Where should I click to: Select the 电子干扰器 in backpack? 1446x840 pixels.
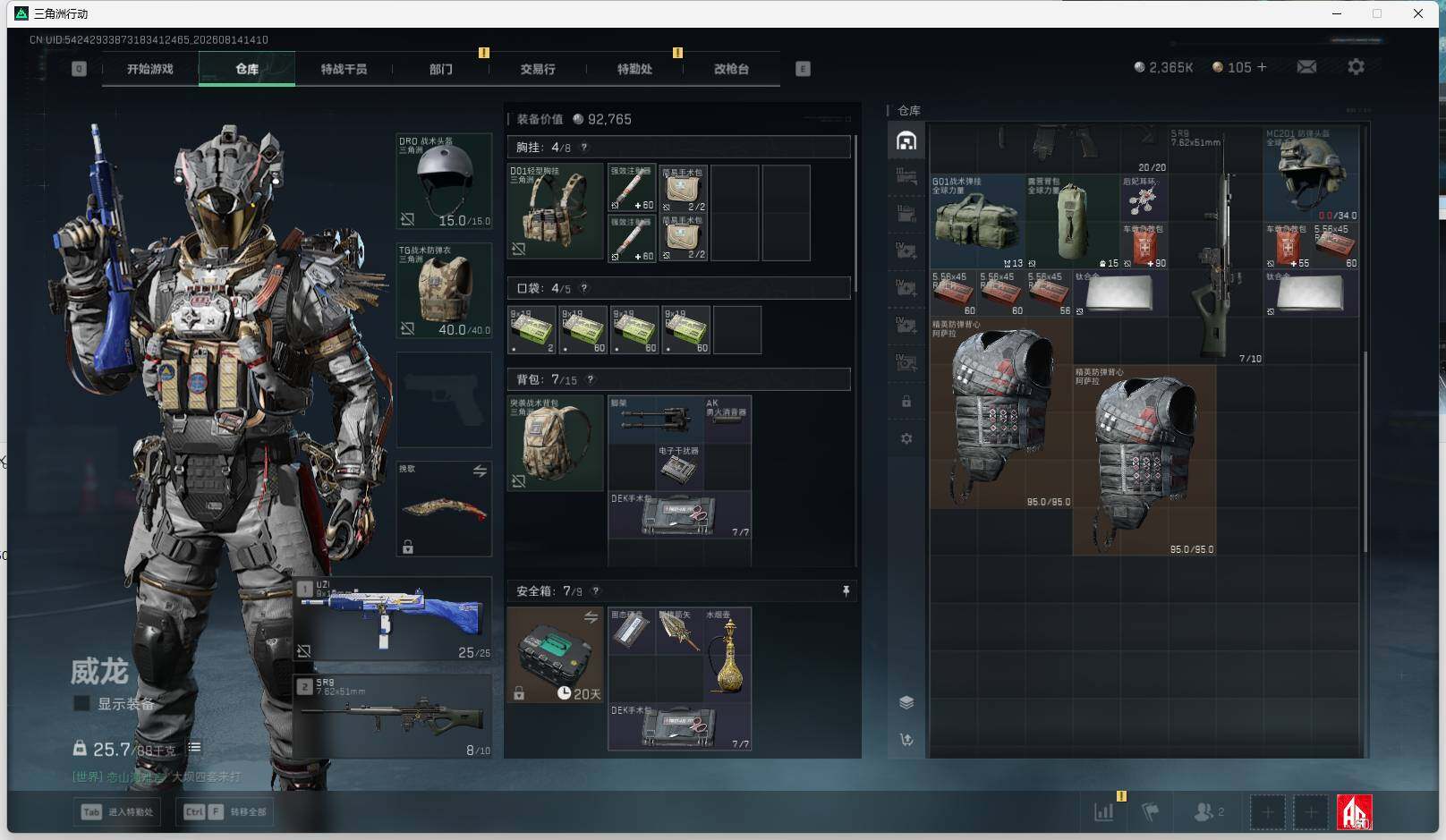(679, 467)
